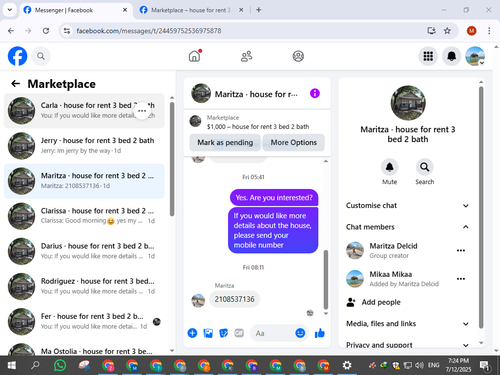The height and width of the screenshot is (375, 500).
Task: Expand Privacy and support section
Action: pyautogui.click(x=407, y=344)
